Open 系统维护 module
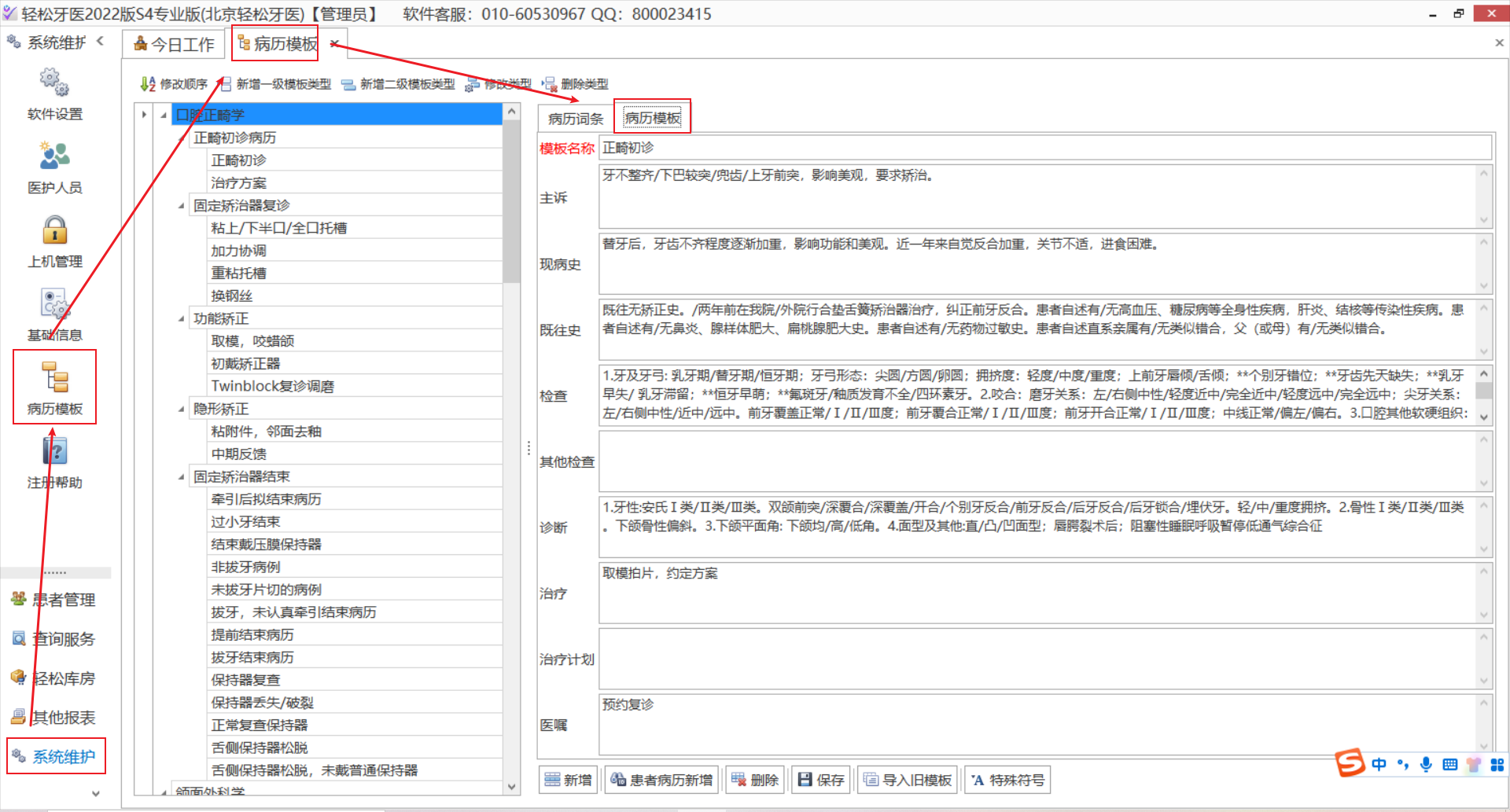Screen dimensions: 1510x812 pos(55,756)
